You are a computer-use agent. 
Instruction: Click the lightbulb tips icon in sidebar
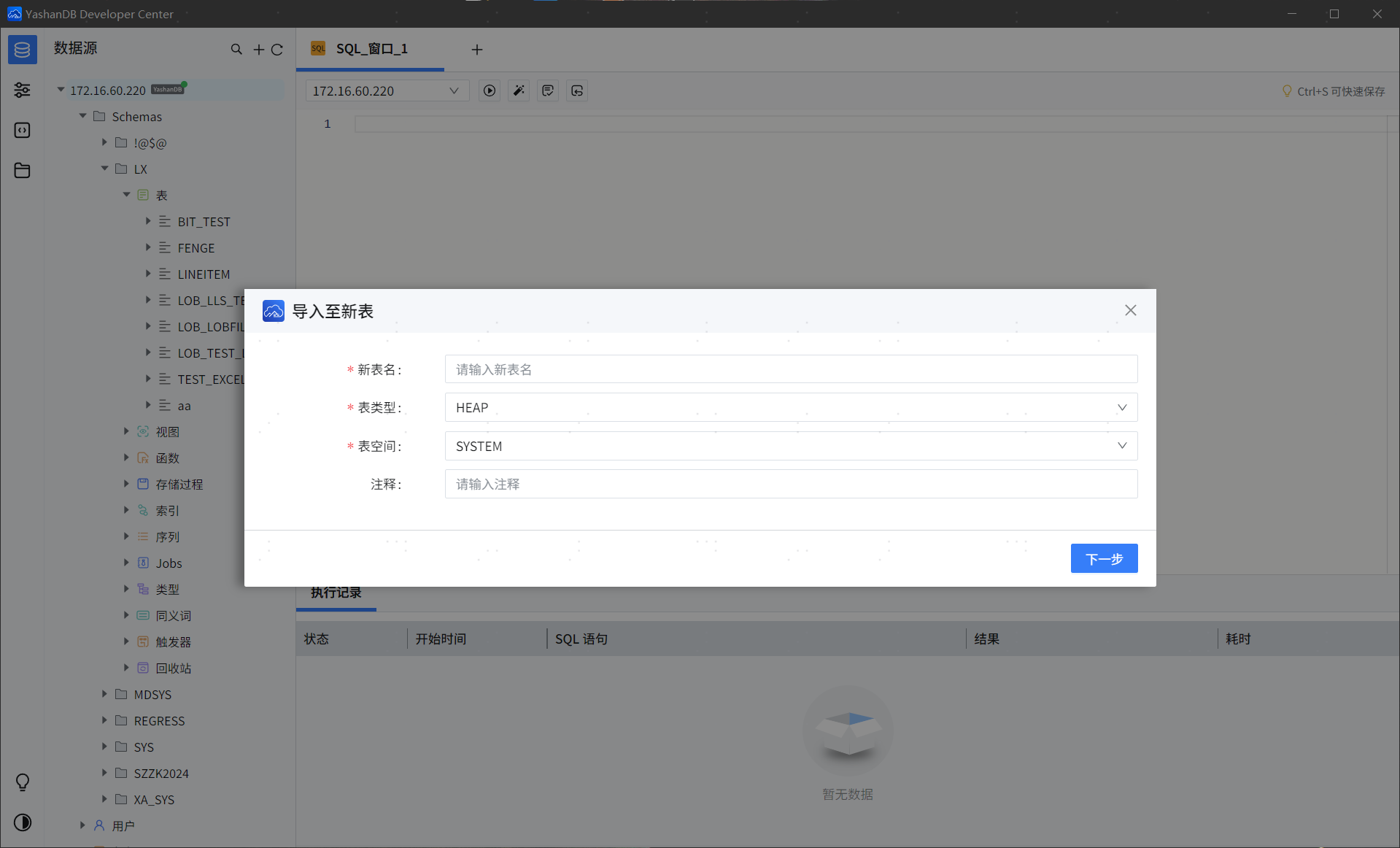click(x=23, y=782)
